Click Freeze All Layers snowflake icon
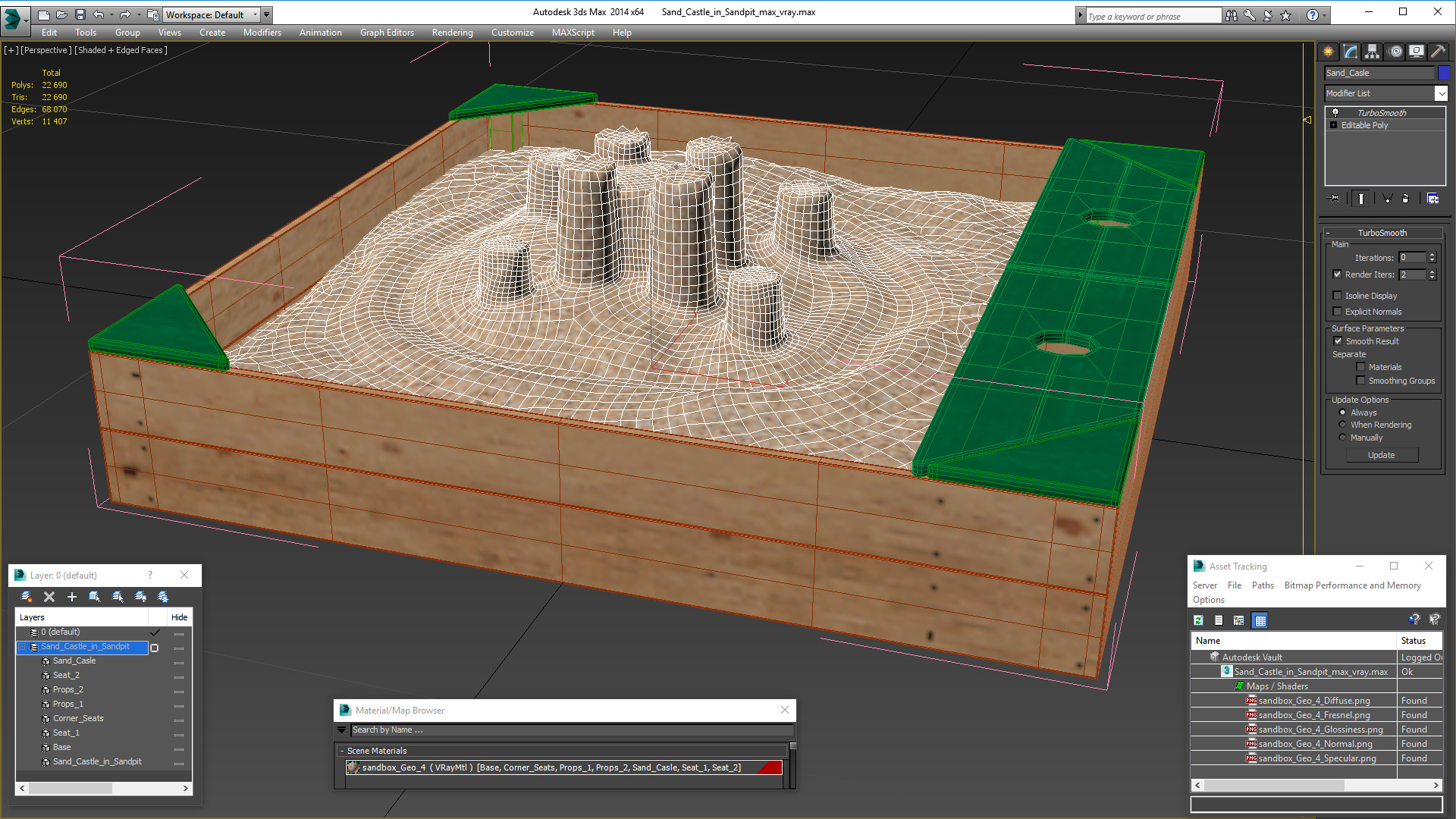The height and width of the screenshot is (819, 1456). click(x=163, y=597)
